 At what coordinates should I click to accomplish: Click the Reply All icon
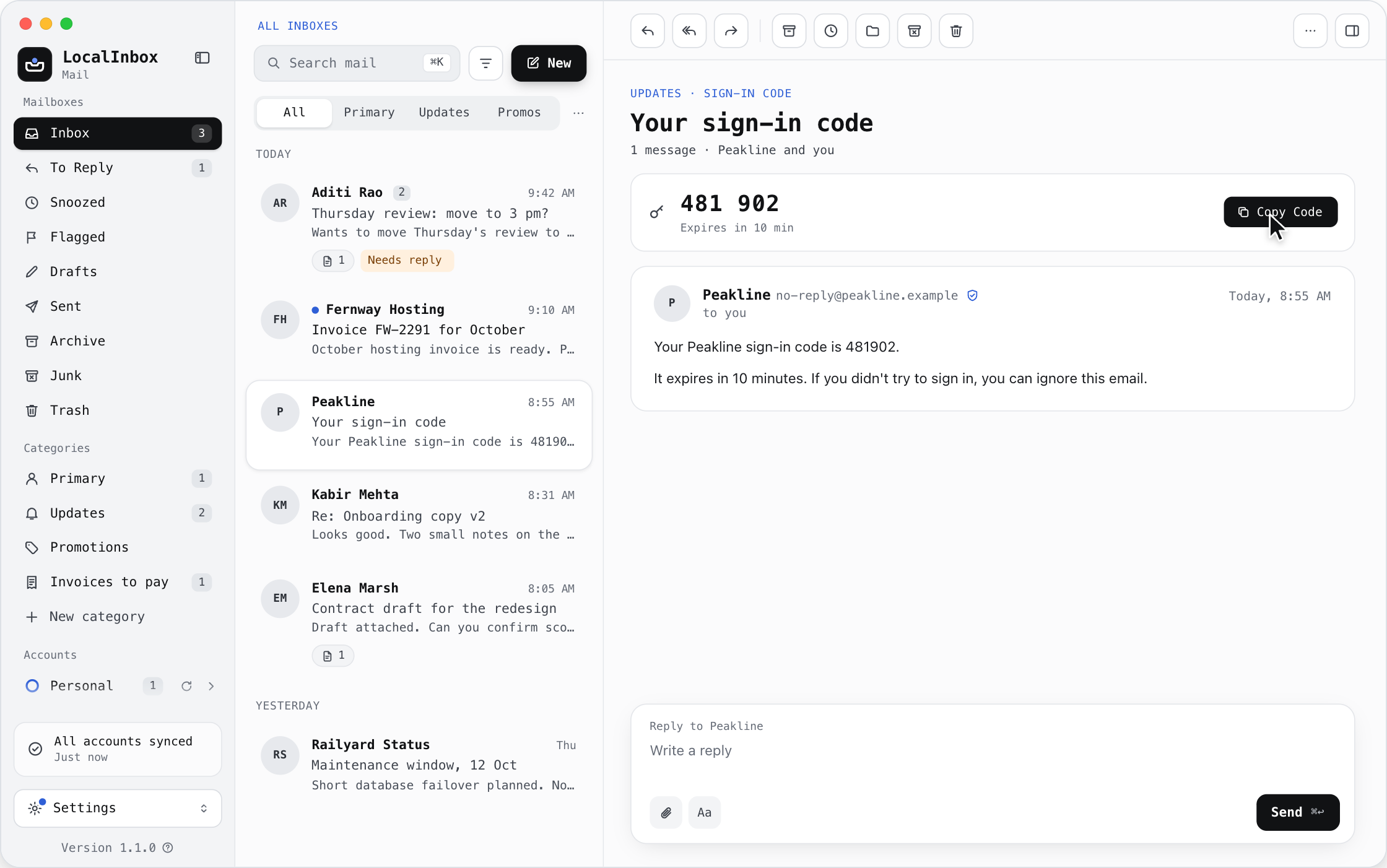coord(689,31)
